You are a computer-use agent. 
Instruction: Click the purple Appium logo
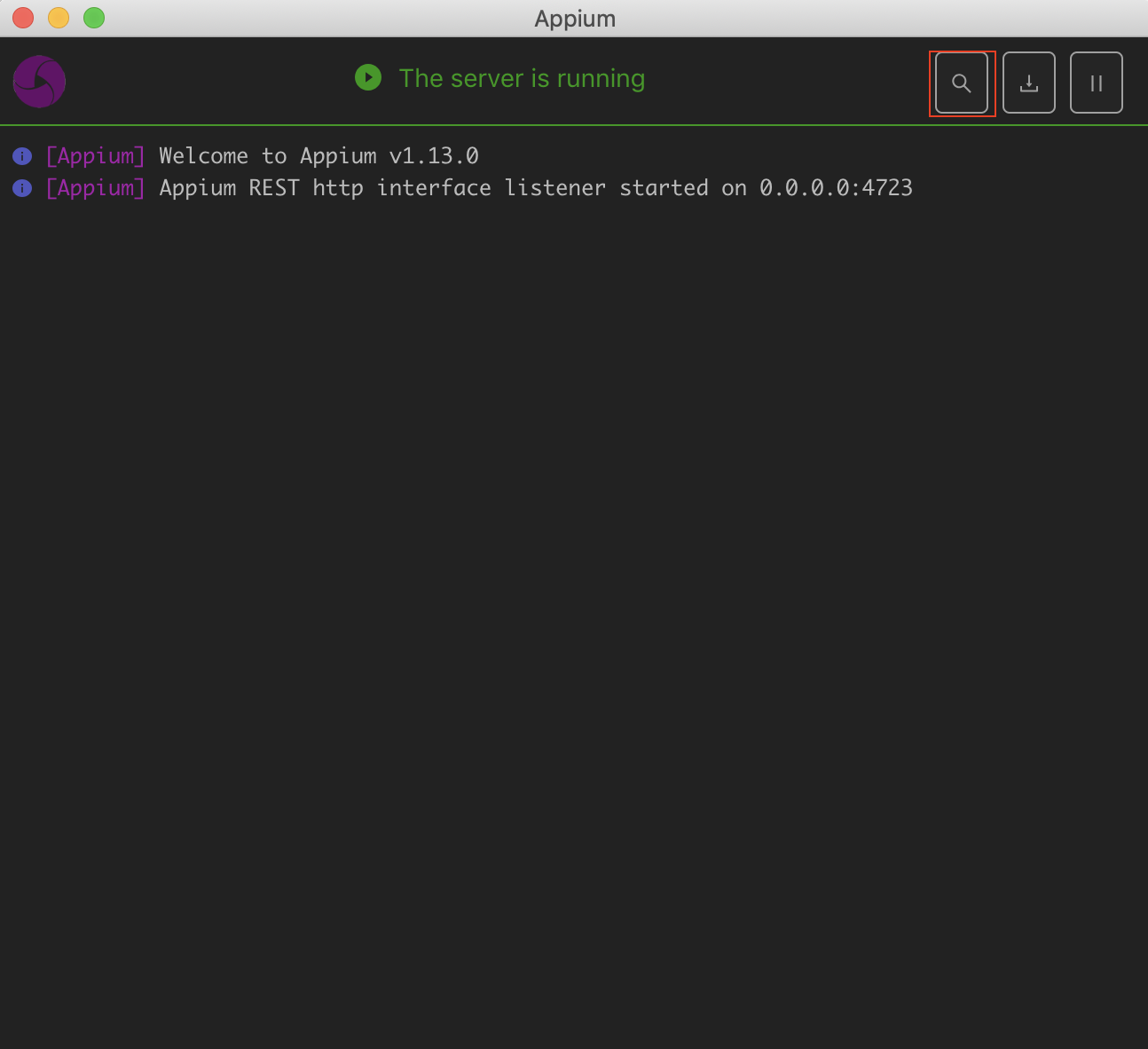click(x=39, y=82)
